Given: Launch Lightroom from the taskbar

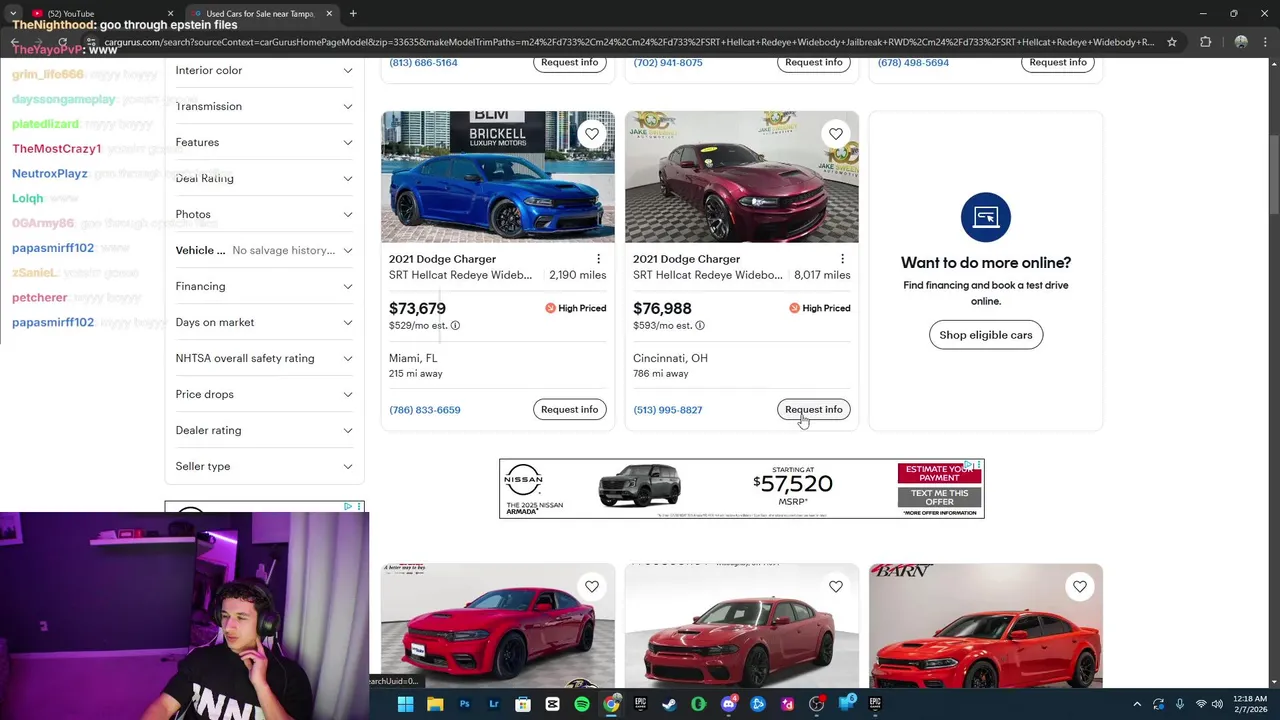Looking at the screenshot, I should coord(494,704).
